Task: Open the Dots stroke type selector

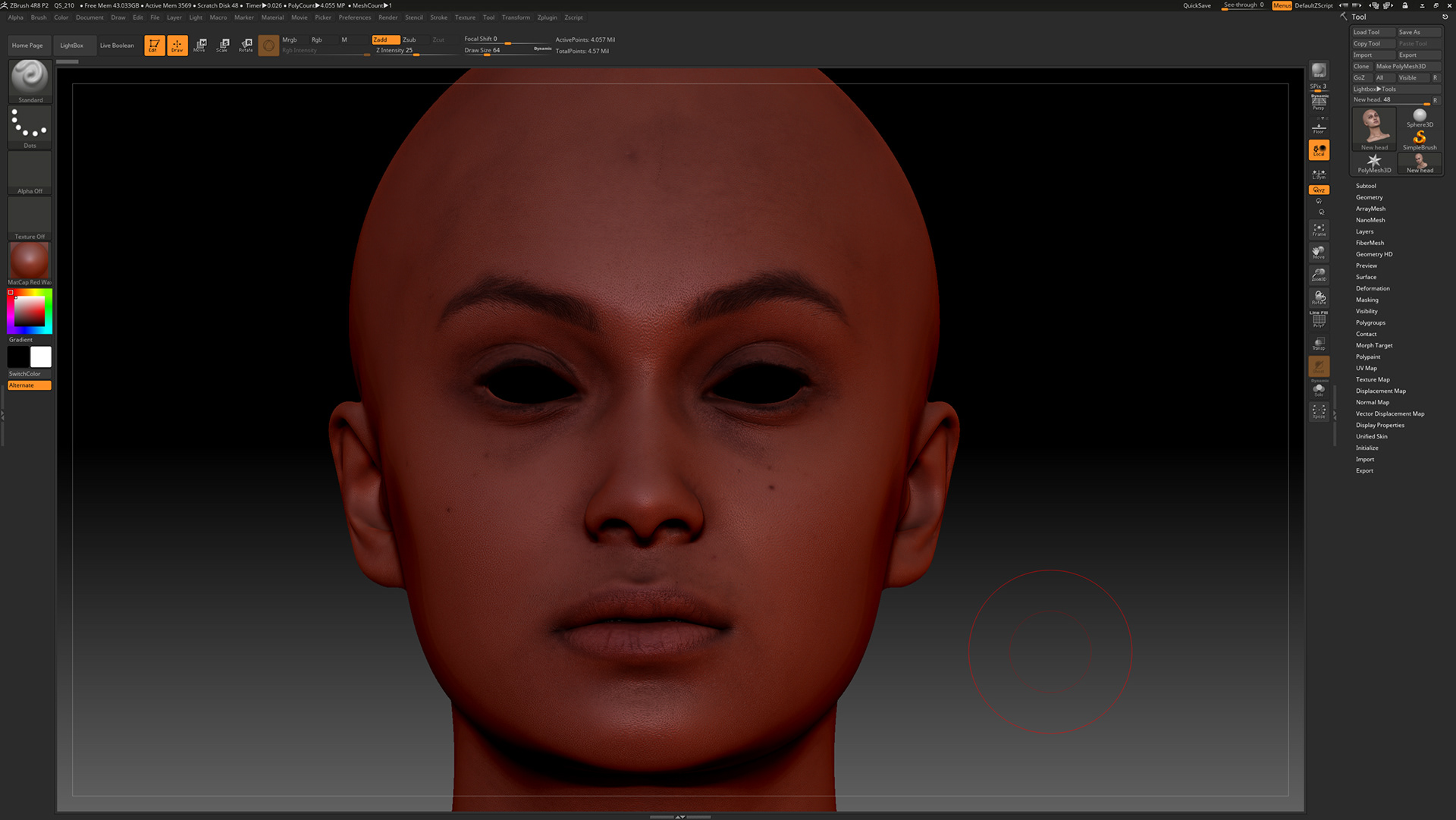Action: point(30,125)
